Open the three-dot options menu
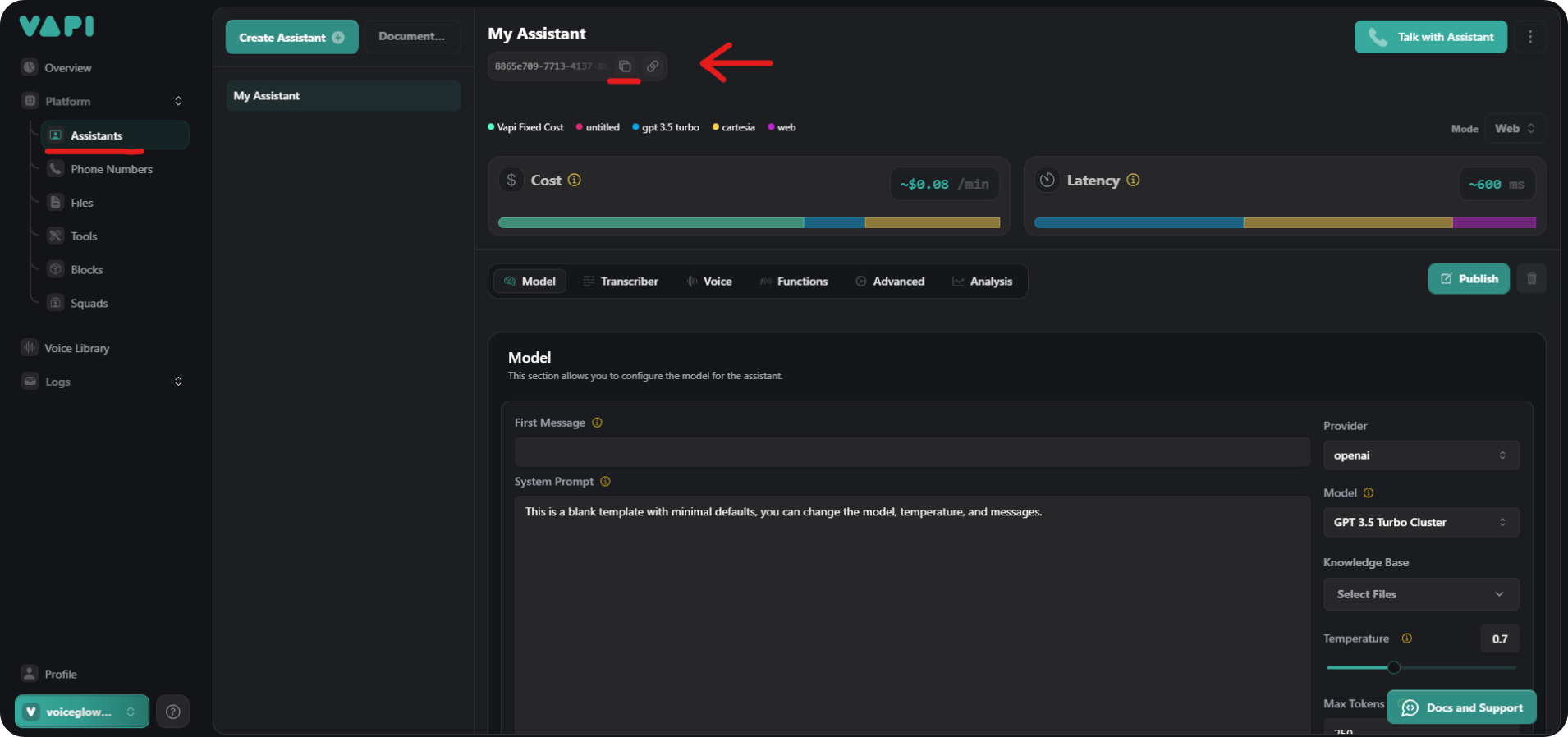 (x=1530, y=37)
